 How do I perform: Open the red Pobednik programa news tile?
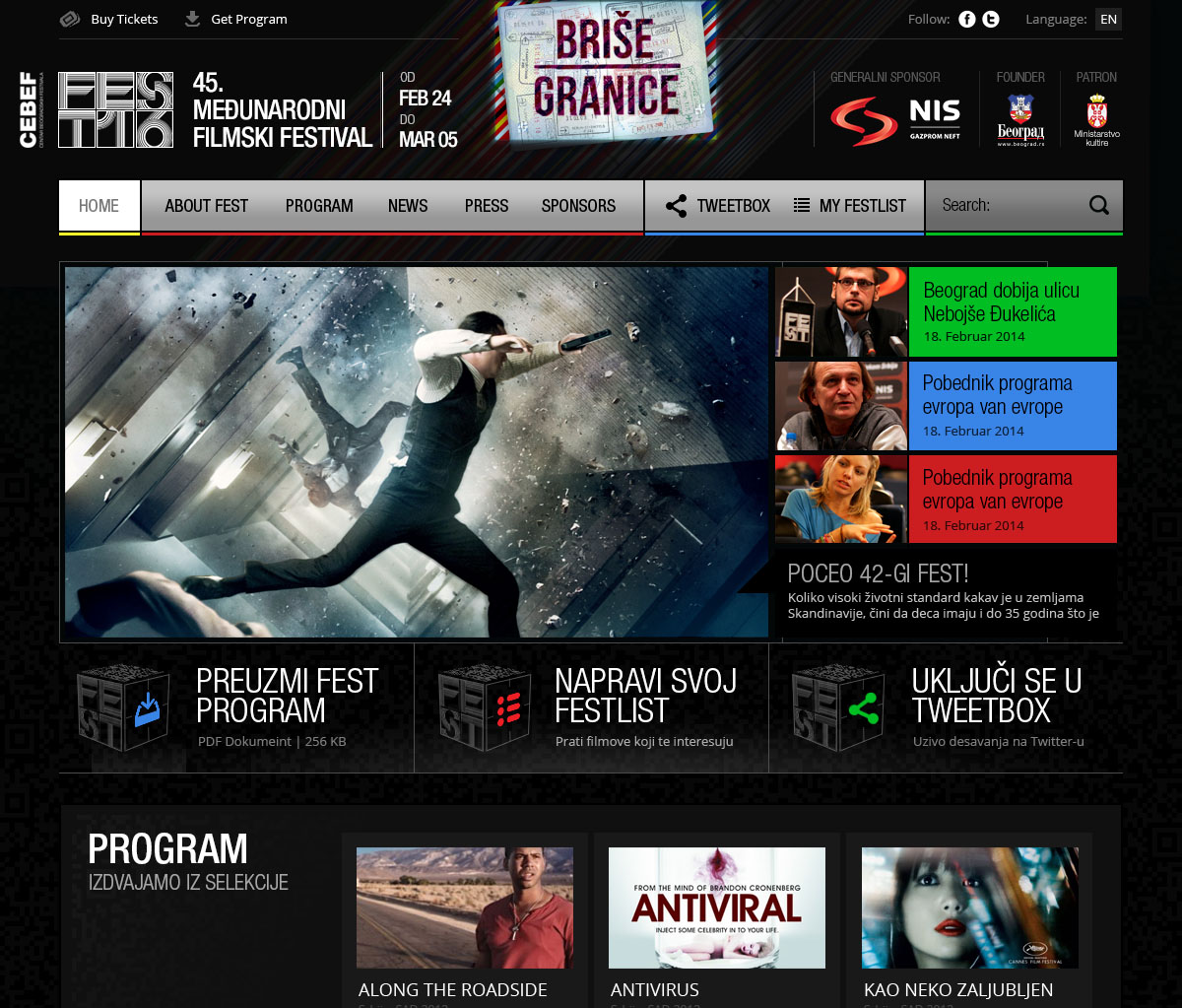(1013, 500)
